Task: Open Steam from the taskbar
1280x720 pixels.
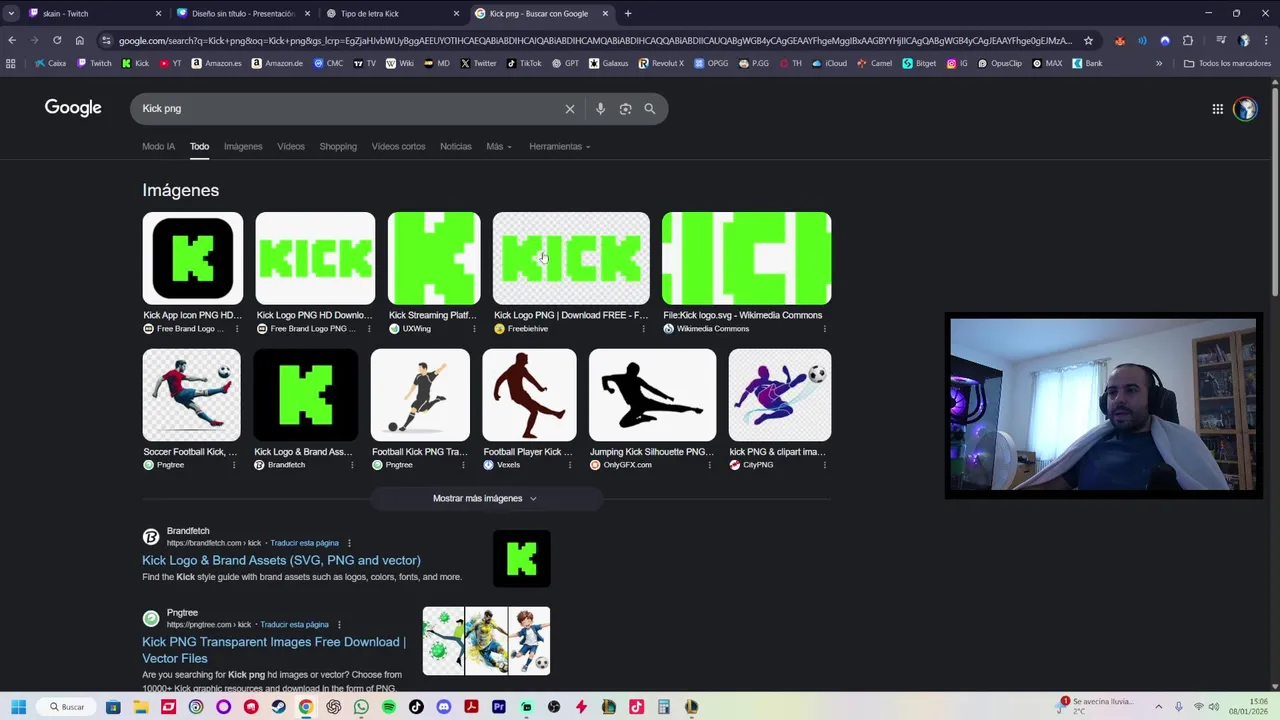Action: pyautogui.click(x=278, y=707)
